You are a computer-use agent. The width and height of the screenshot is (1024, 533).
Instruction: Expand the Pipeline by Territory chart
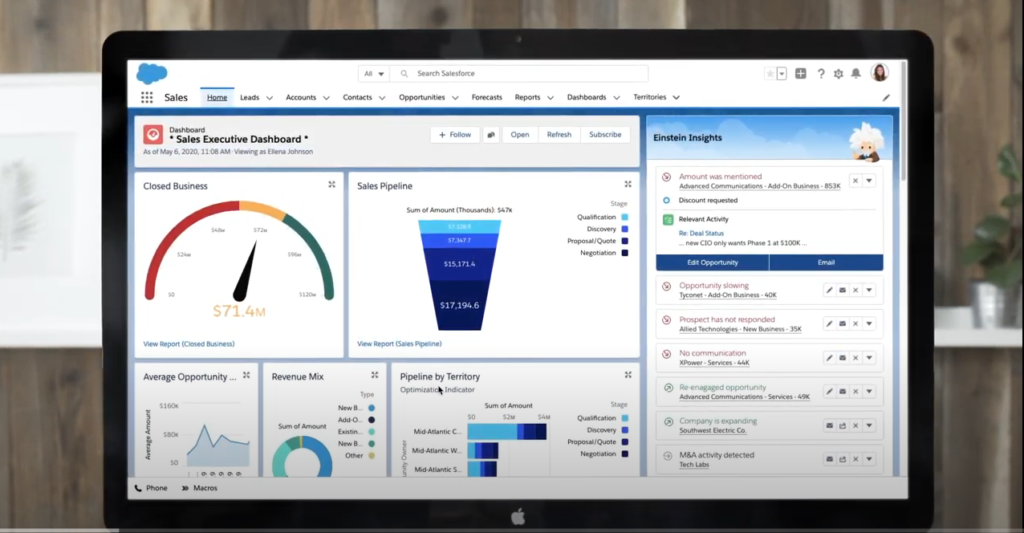628,375
